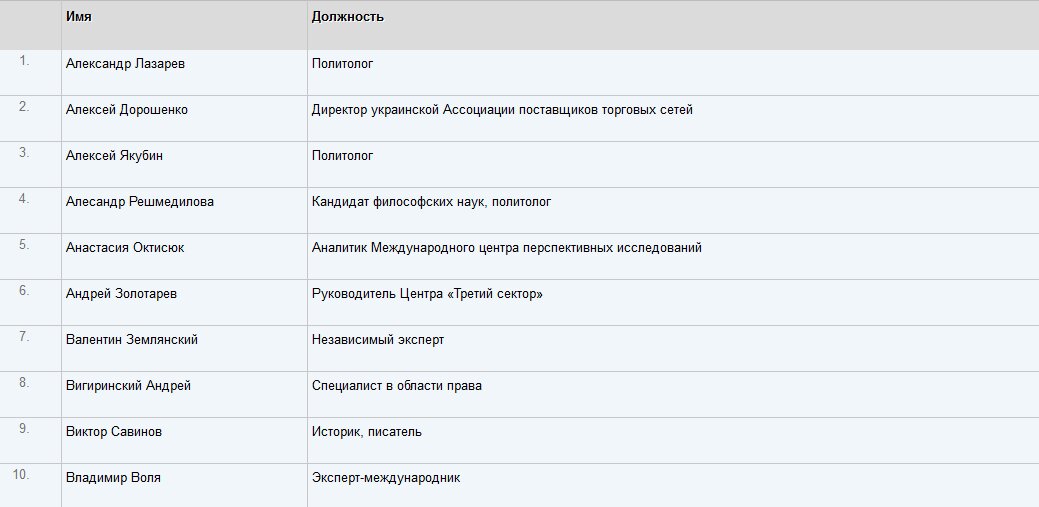Click the Историк, писатель position
The image size is (1039, 507).
point(366,432)
